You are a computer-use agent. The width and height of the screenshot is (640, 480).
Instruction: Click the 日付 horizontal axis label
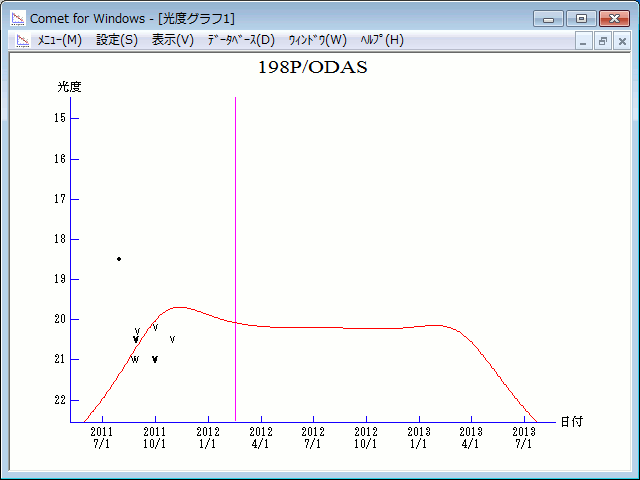[x=571, y=422]
